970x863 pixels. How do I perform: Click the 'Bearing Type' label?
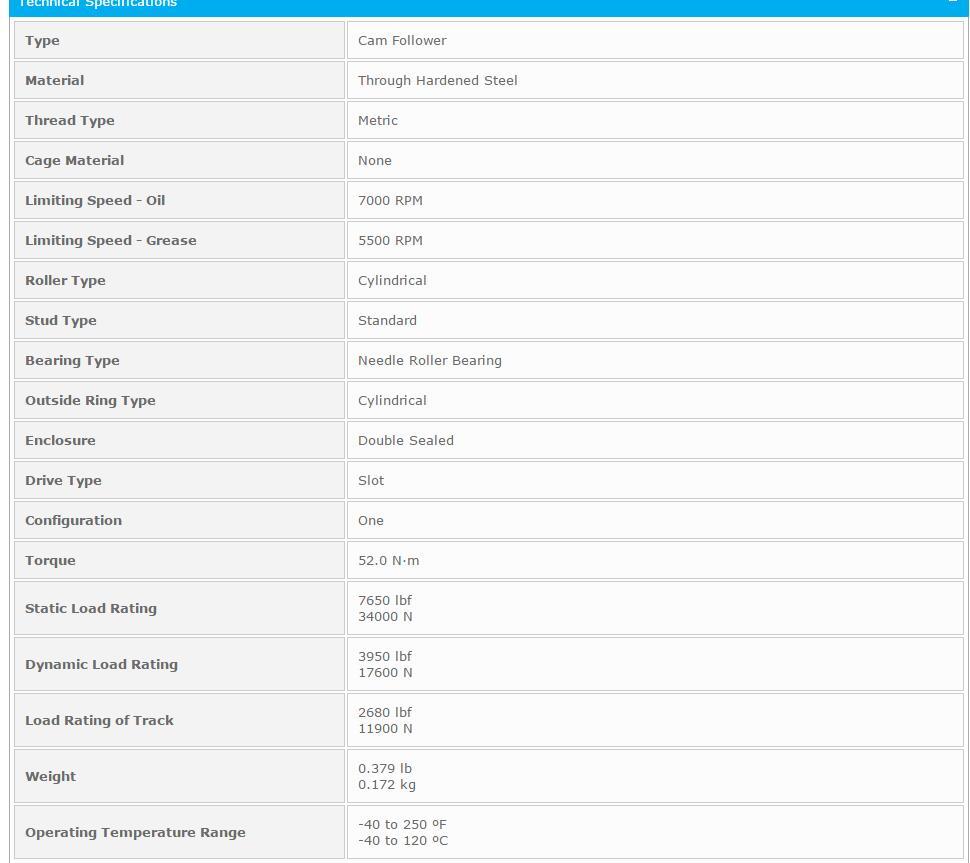pyautogui.click(x=72, y=361)
